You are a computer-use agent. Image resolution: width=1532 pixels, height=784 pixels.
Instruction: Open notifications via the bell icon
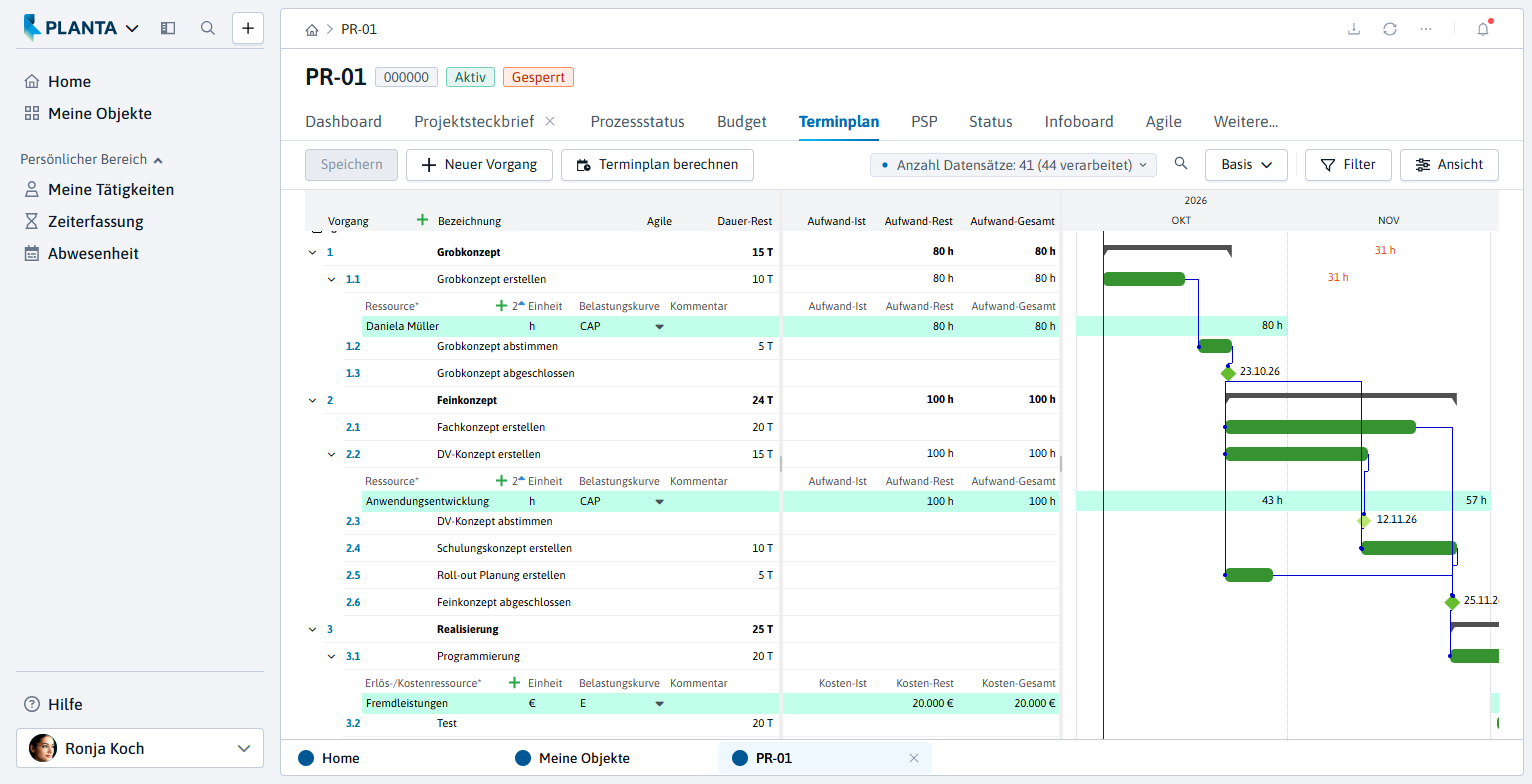tap(1483, 29)
